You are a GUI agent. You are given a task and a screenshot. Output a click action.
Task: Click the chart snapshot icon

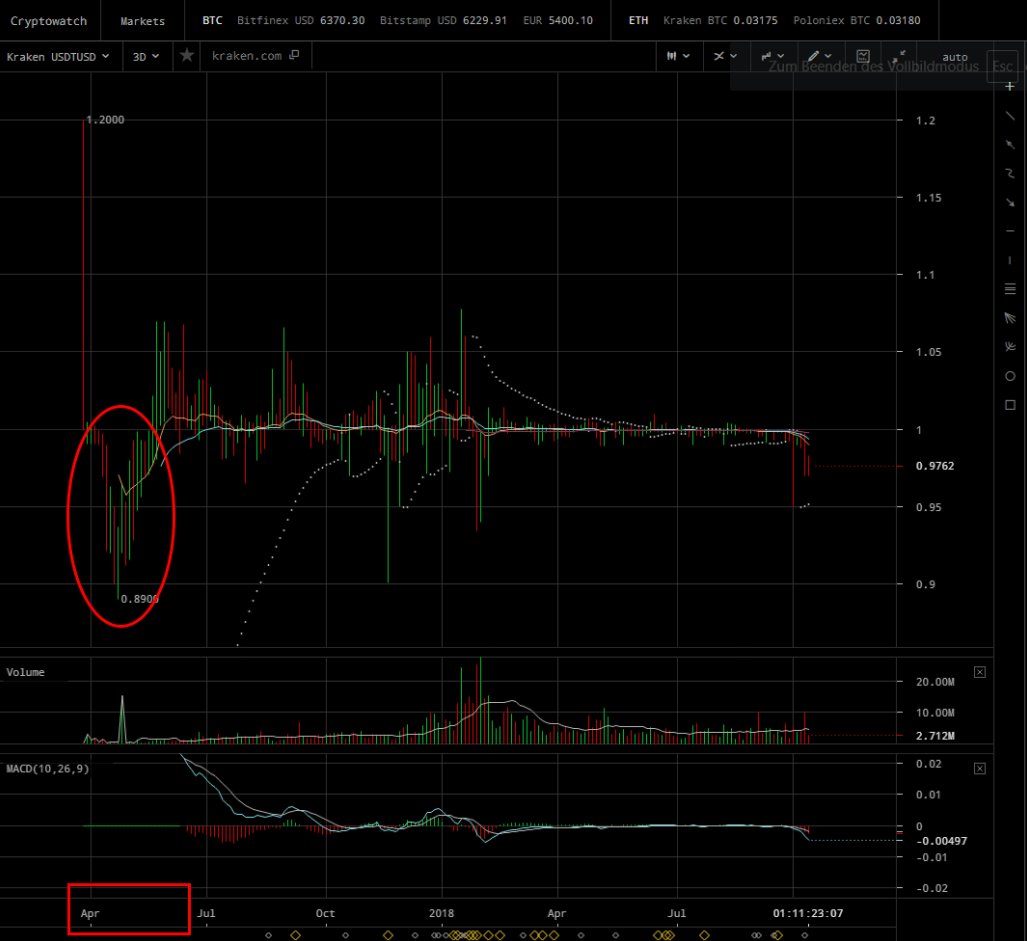point(863,56)
